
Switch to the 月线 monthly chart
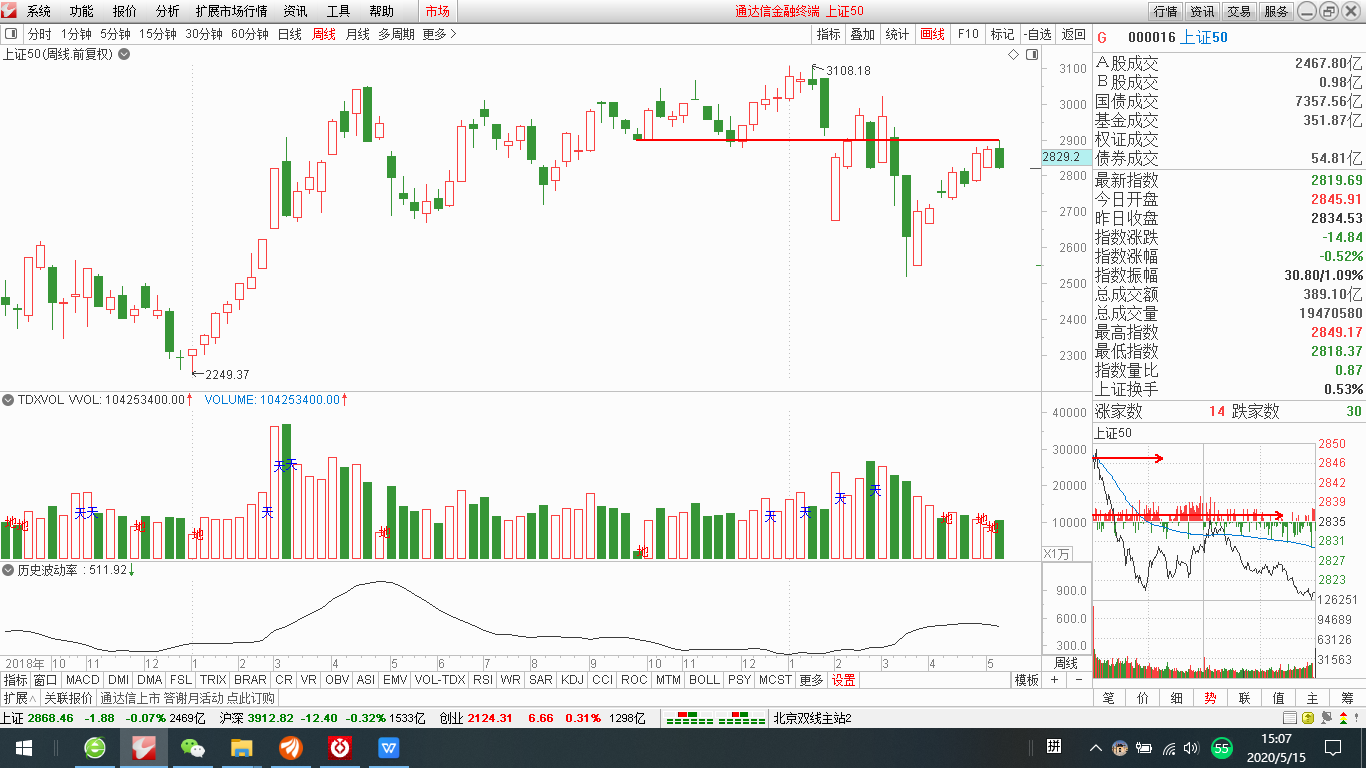click(x=357, y=34)
